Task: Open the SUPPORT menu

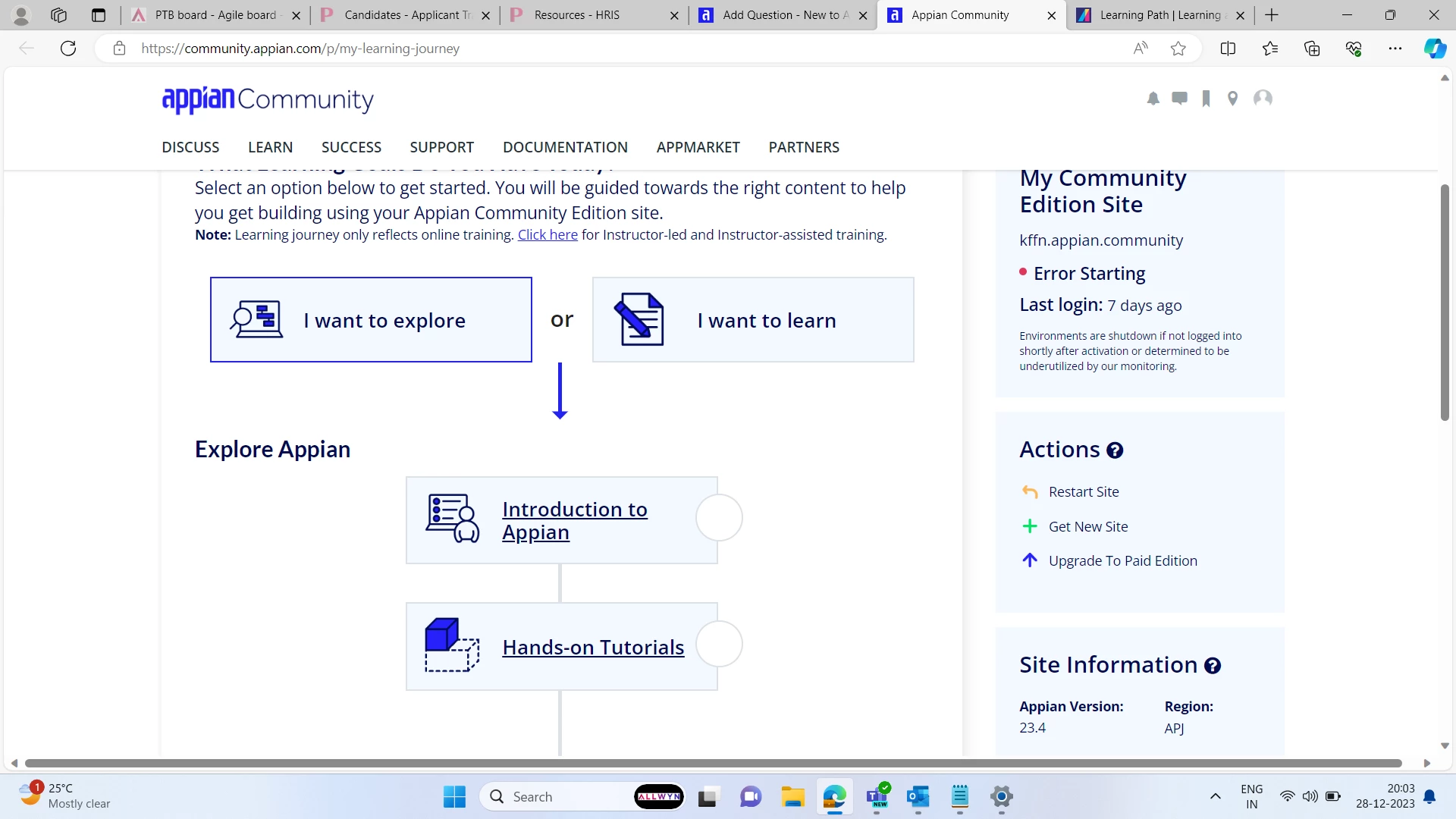Action: coord(442,147)
